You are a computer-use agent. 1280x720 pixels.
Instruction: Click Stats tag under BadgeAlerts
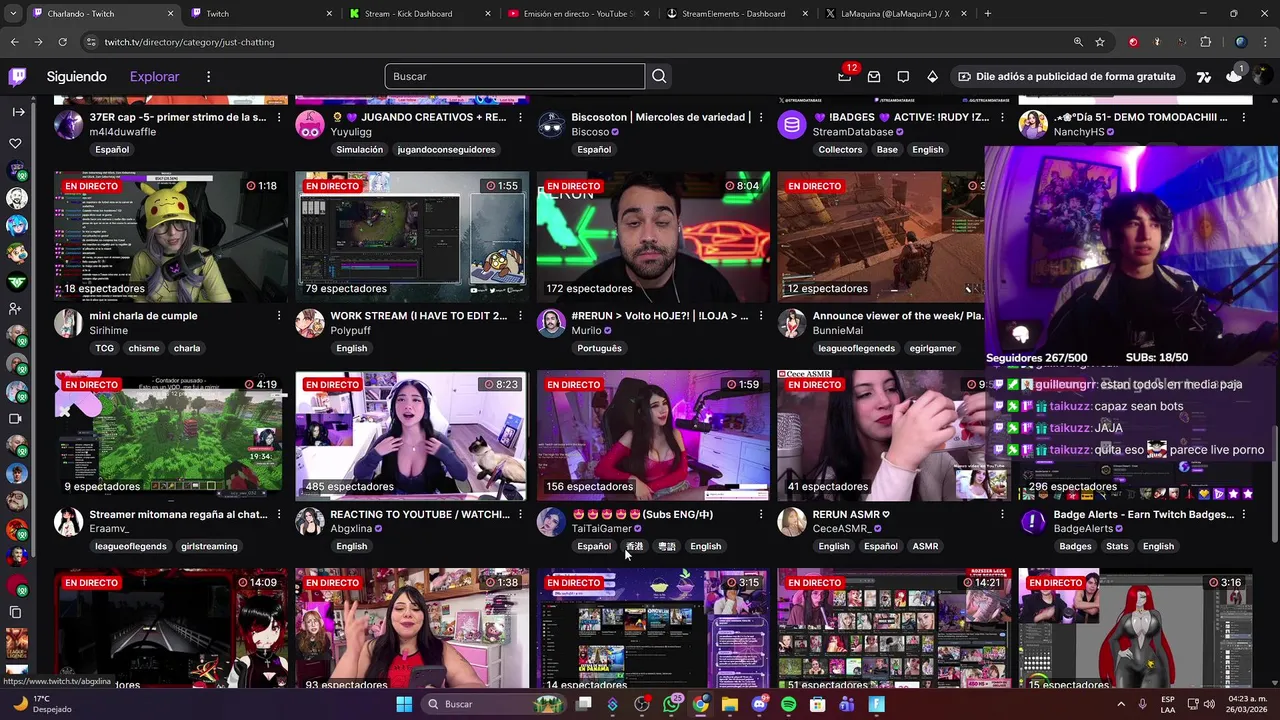click(1117, 546)
